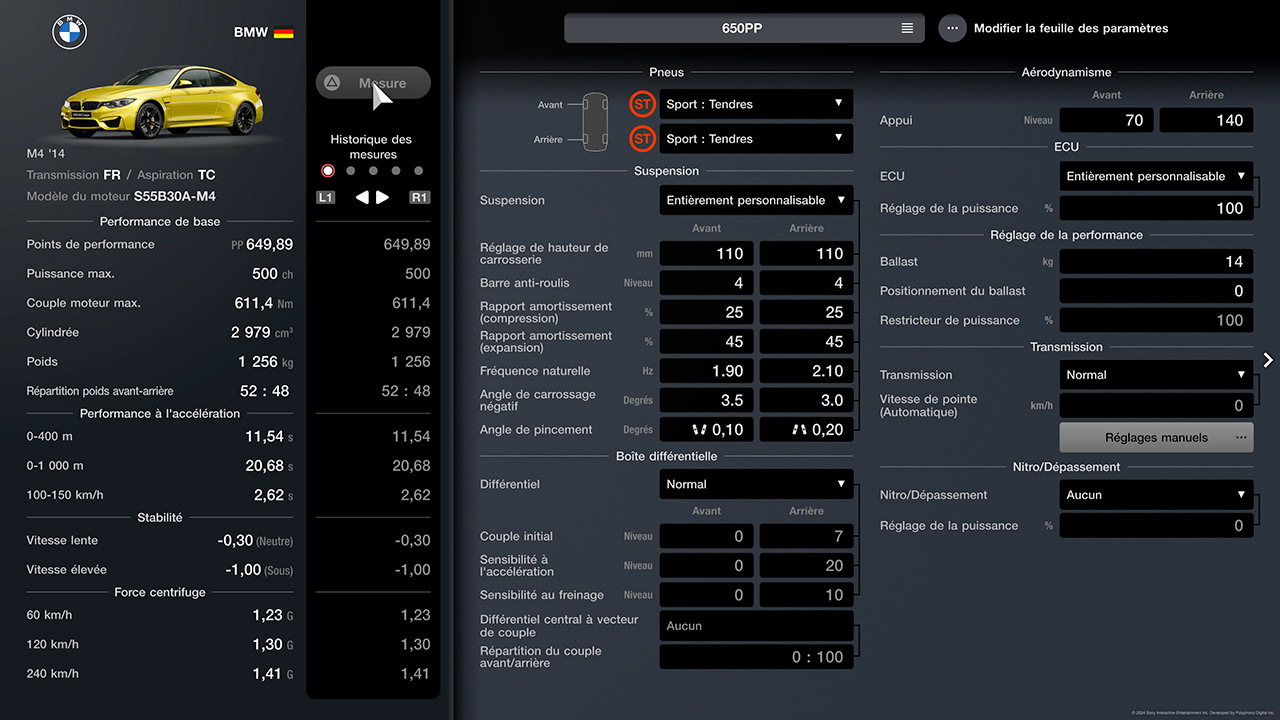Viewport: 1280px width, 720px height.
Task: Edit the ECU power setting 100
Action: [1156, 208]
